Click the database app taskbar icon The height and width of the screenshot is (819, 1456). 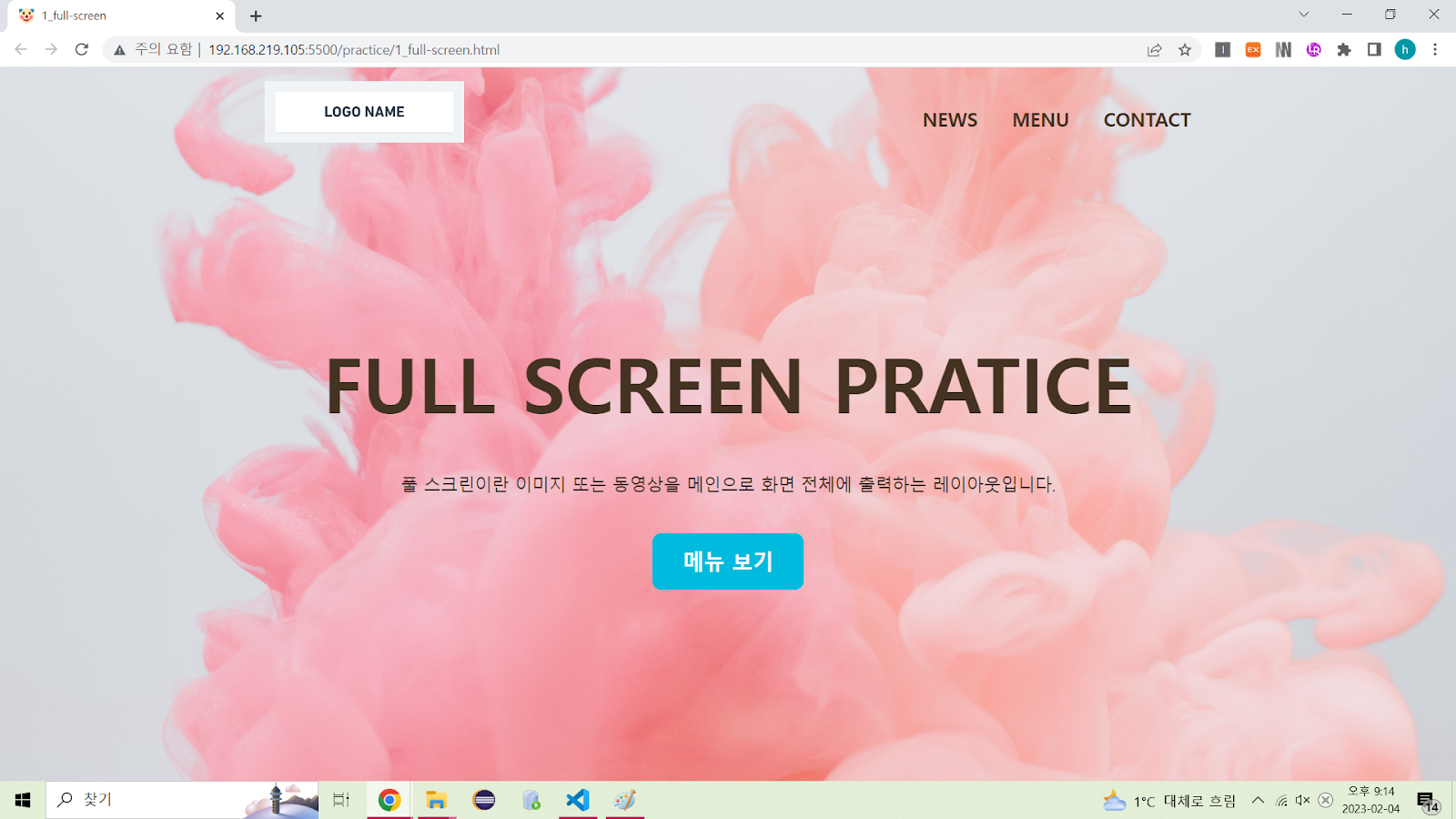tap(531, 800)
